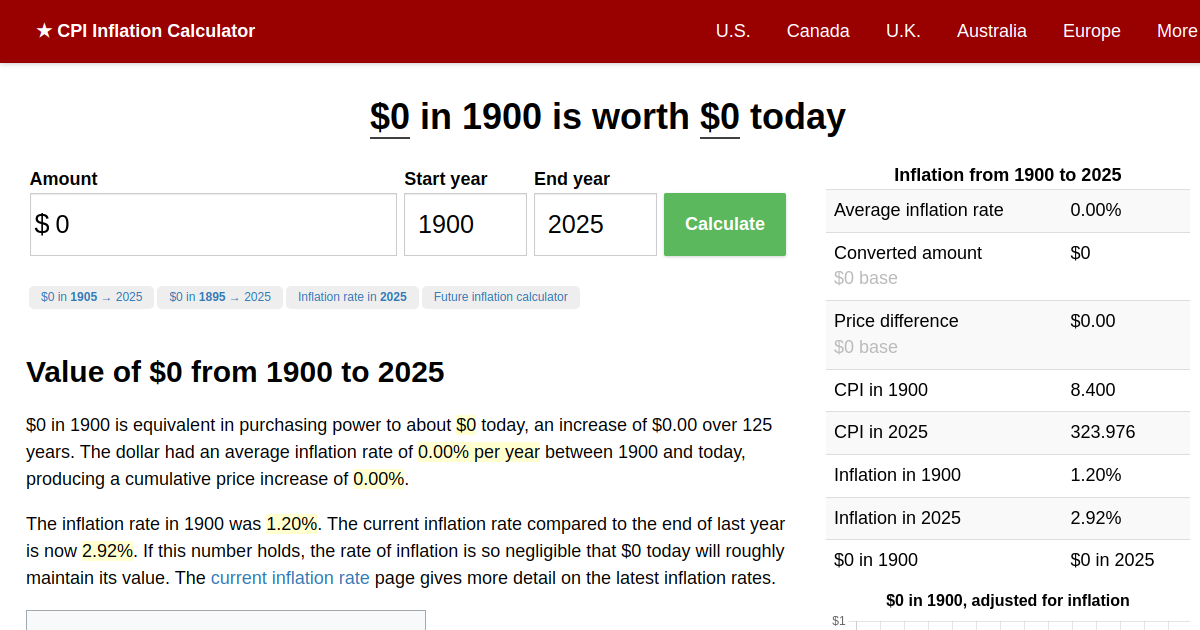
Task: Expand the More navigation menu
Action: coord(1176,31)
